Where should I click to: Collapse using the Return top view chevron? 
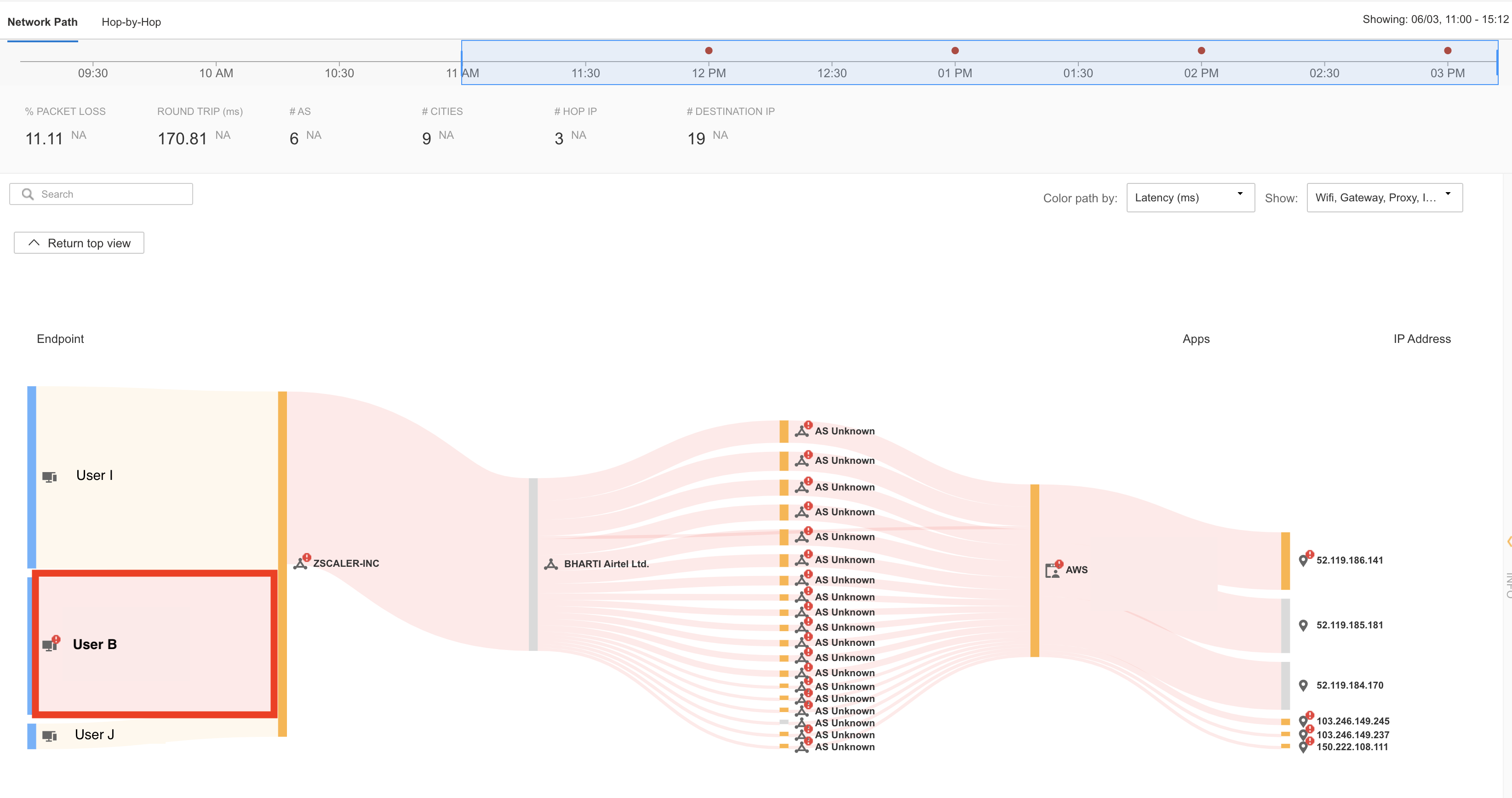click(x=34, y=242)
